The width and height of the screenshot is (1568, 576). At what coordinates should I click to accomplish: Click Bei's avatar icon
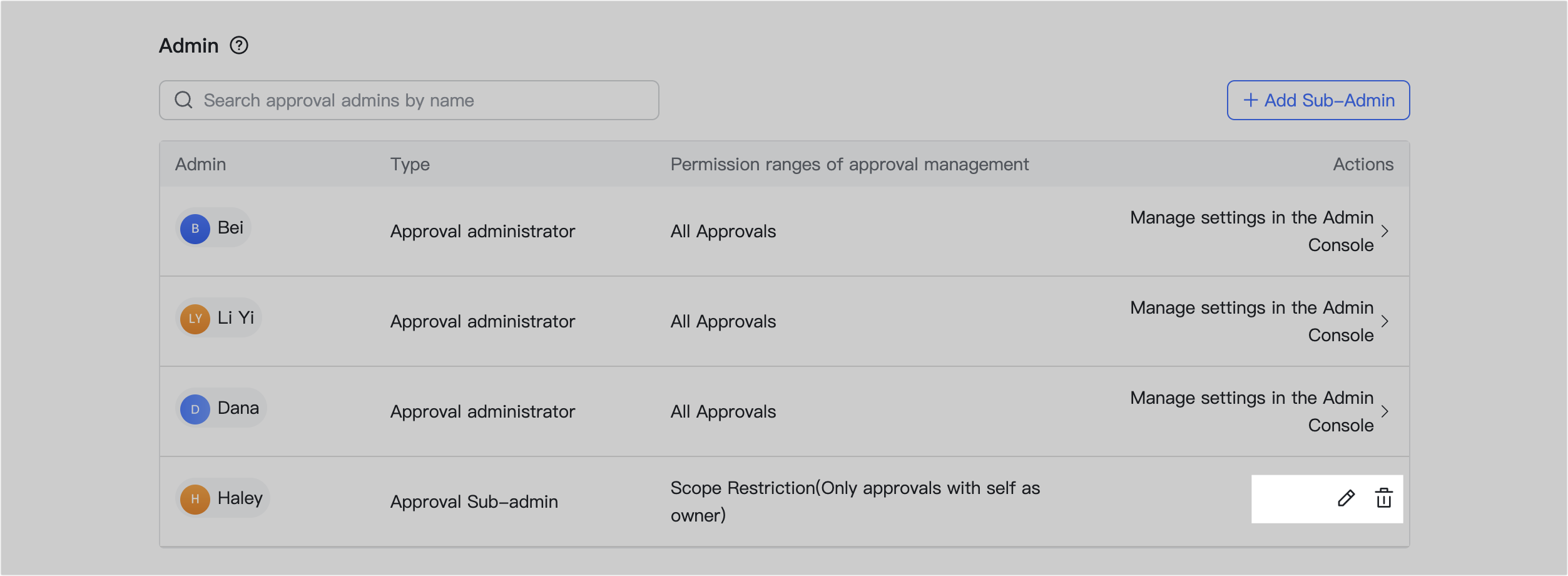pyautogui.click(x=195, y=228)
